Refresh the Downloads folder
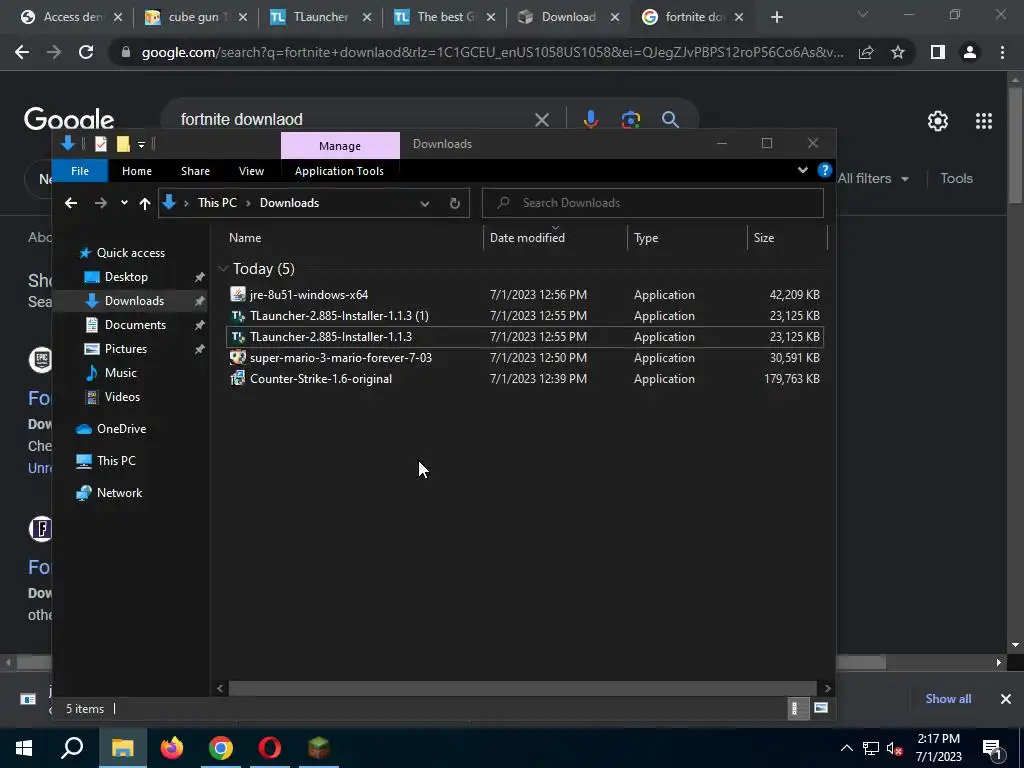Screen dimensions: 1024x768 455,203
